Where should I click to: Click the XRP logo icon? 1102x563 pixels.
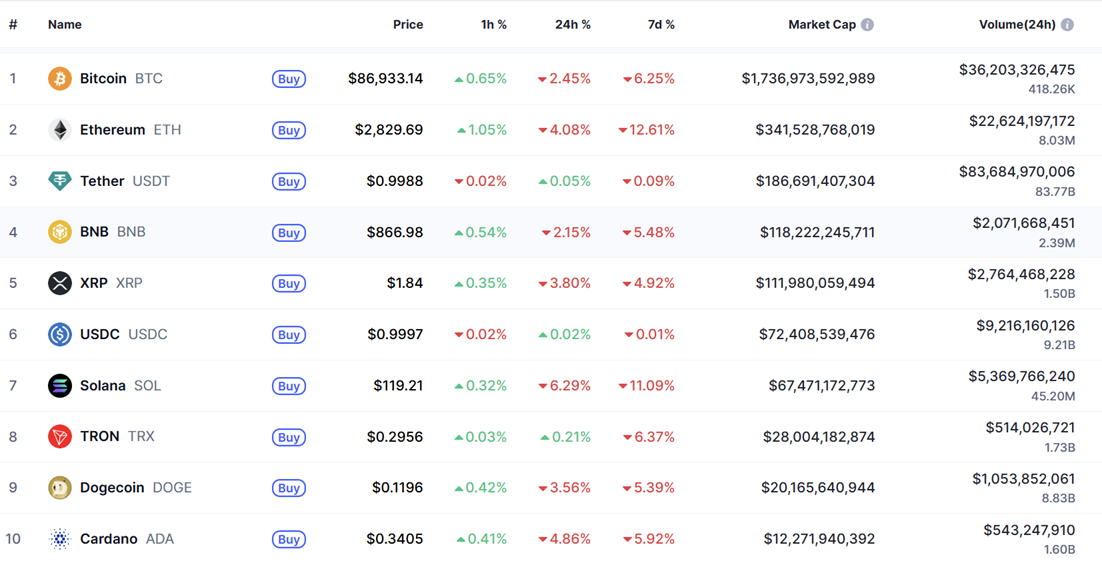60,283
